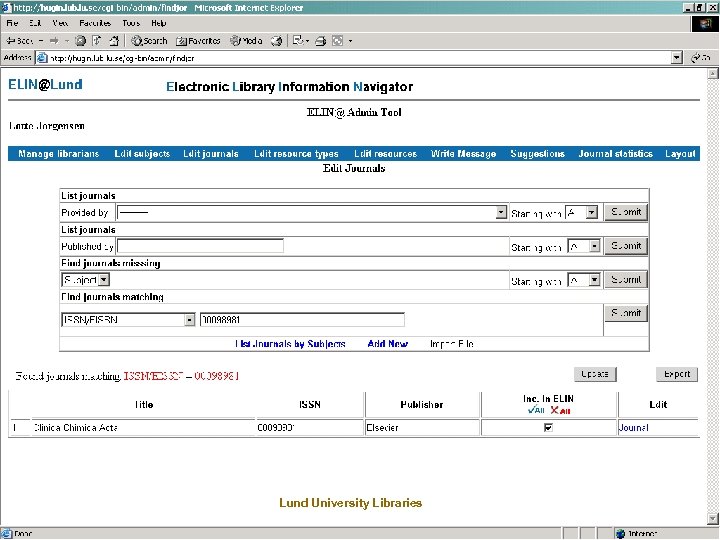The width and height of the screenshot is (720, 540).
Task: Go to Suggestions tab
Action: [x=537, y=154]
